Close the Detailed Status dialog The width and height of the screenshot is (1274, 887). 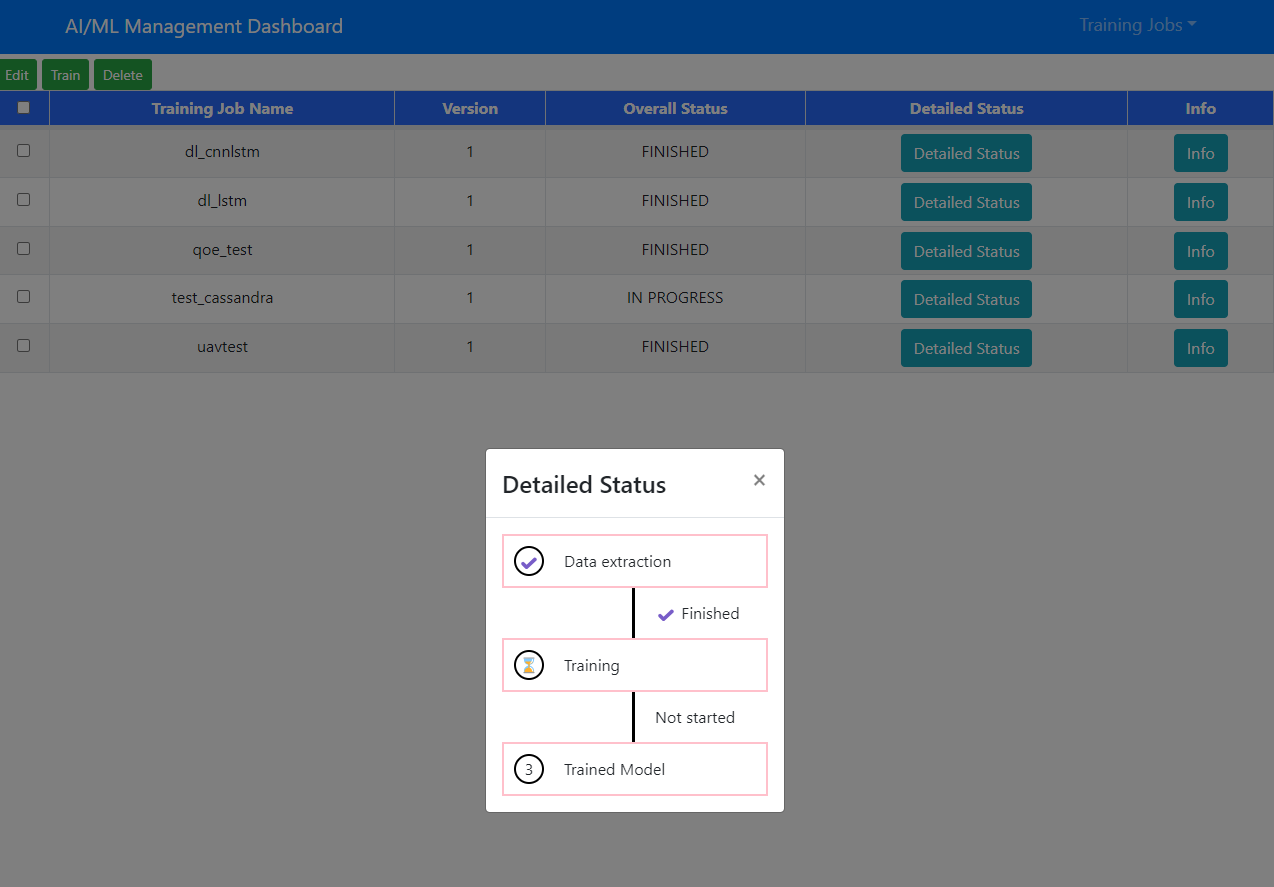759,480
